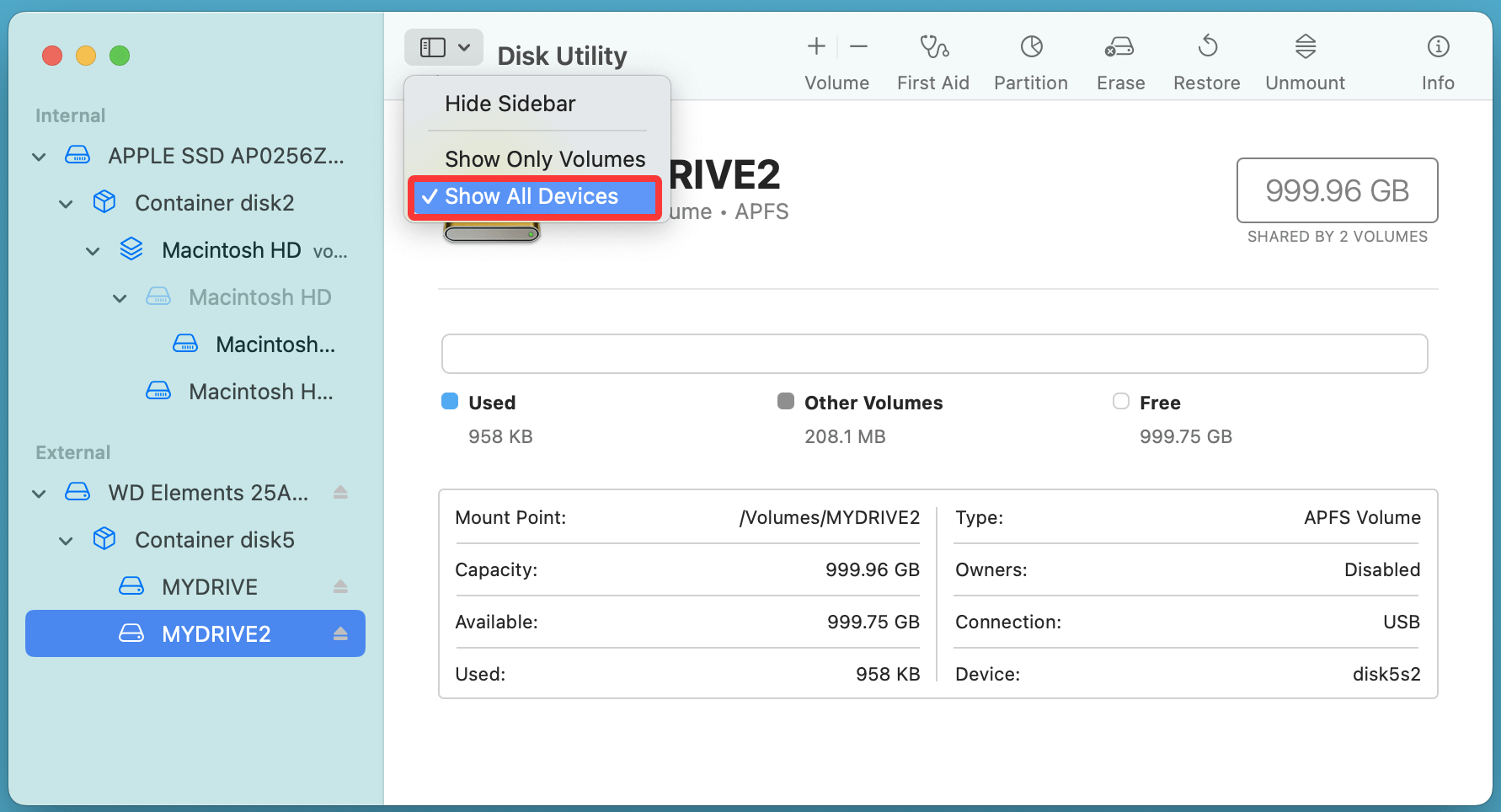This screenshot has height=812, width=1501.
Task: Collapse Container disk5 in the sidebar
Action: click(x=66, y=540)
